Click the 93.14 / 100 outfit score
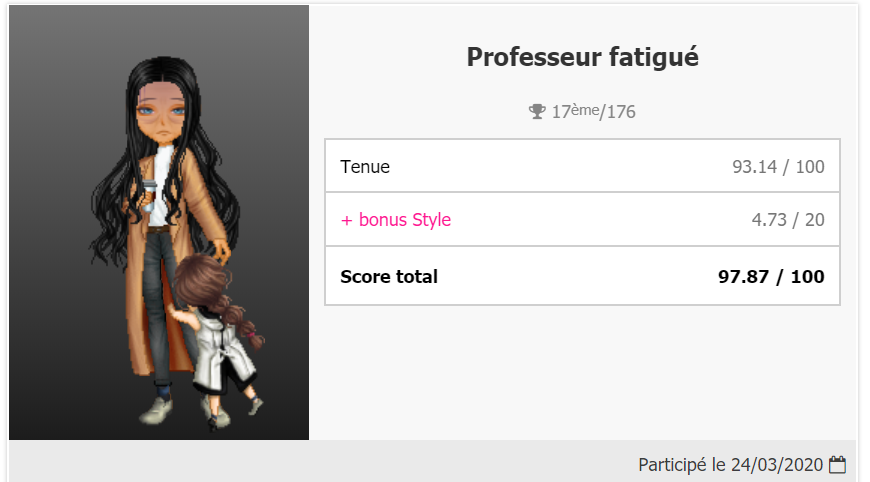Viewport: 870px width, 482px height. (x=778, y=166)
